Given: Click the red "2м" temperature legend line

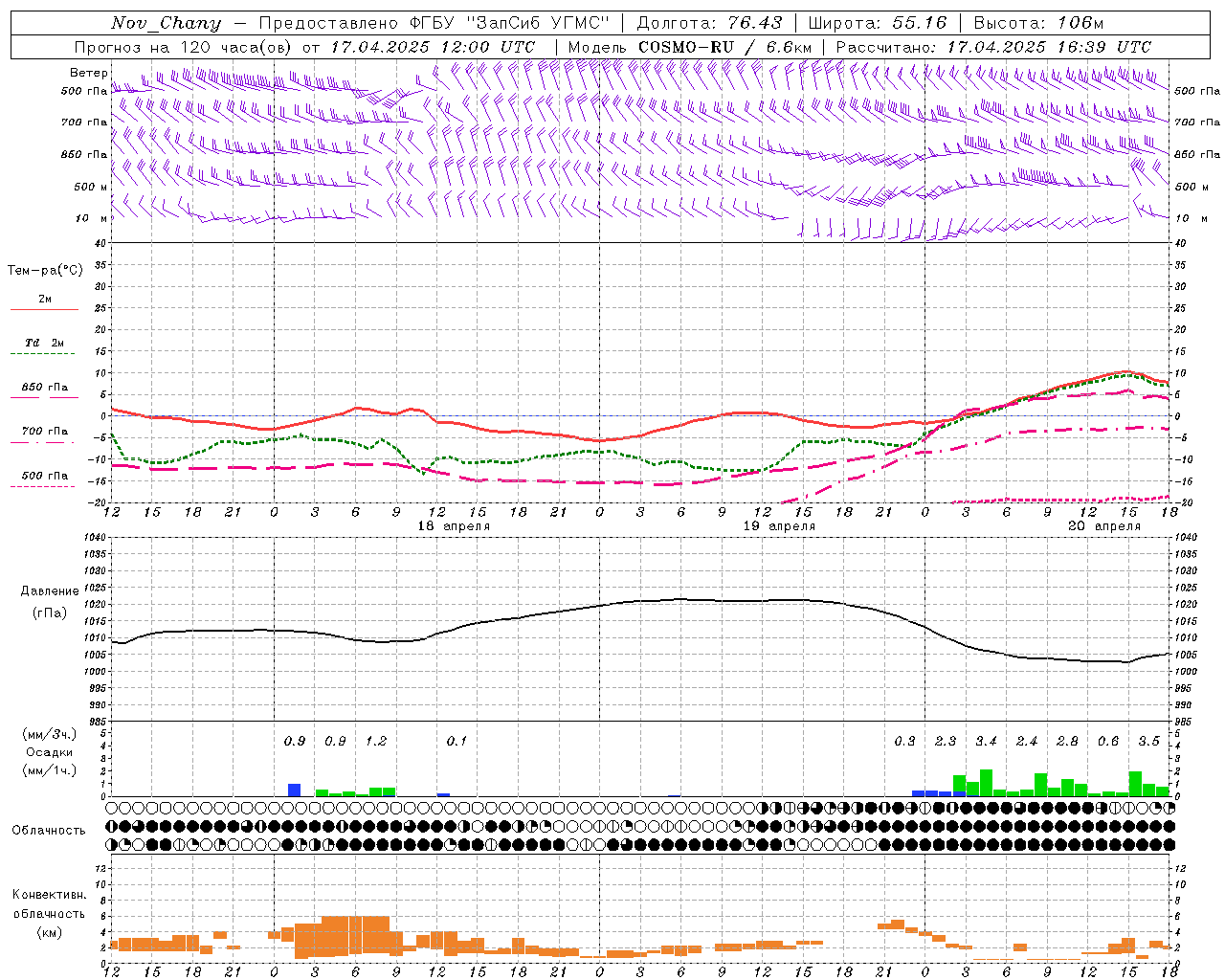Looking at the screenshot, I should coord(45,309).
